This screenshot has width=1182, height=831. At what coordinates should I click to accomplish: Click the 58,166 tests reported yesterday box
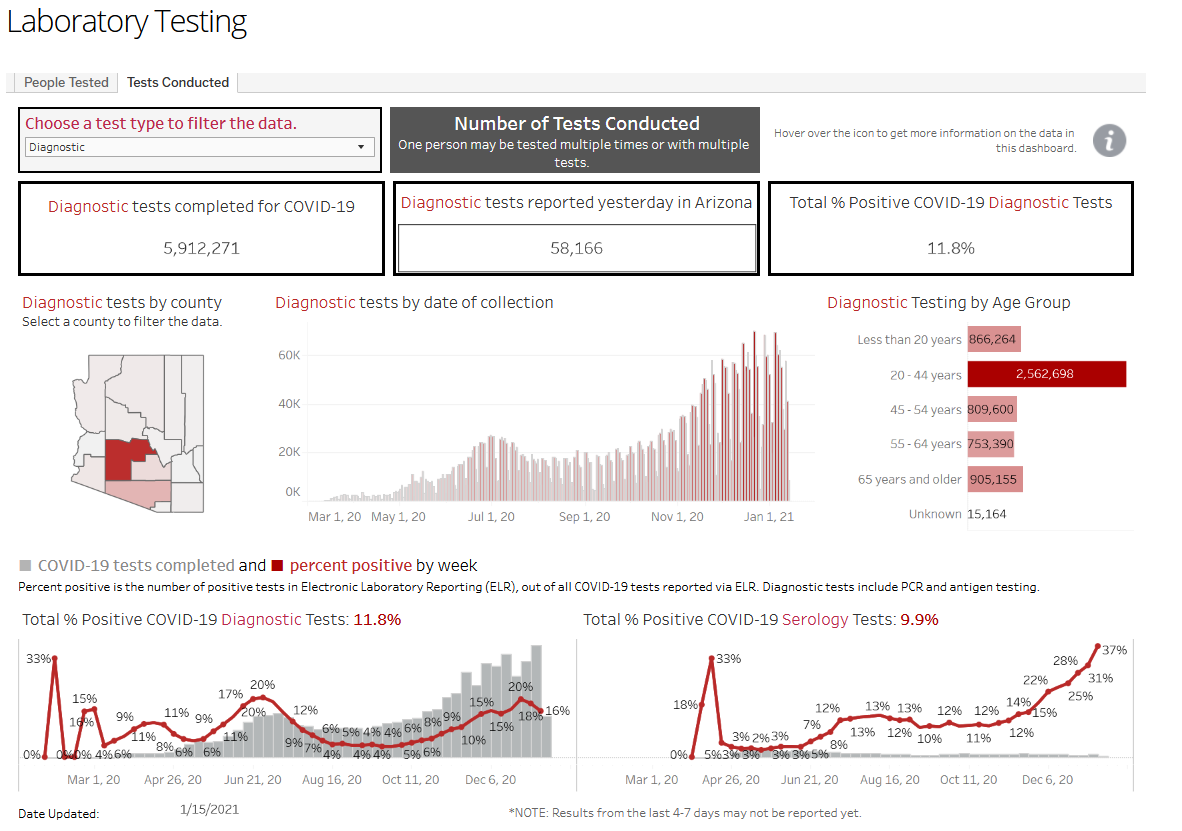(x=577, y=248)
